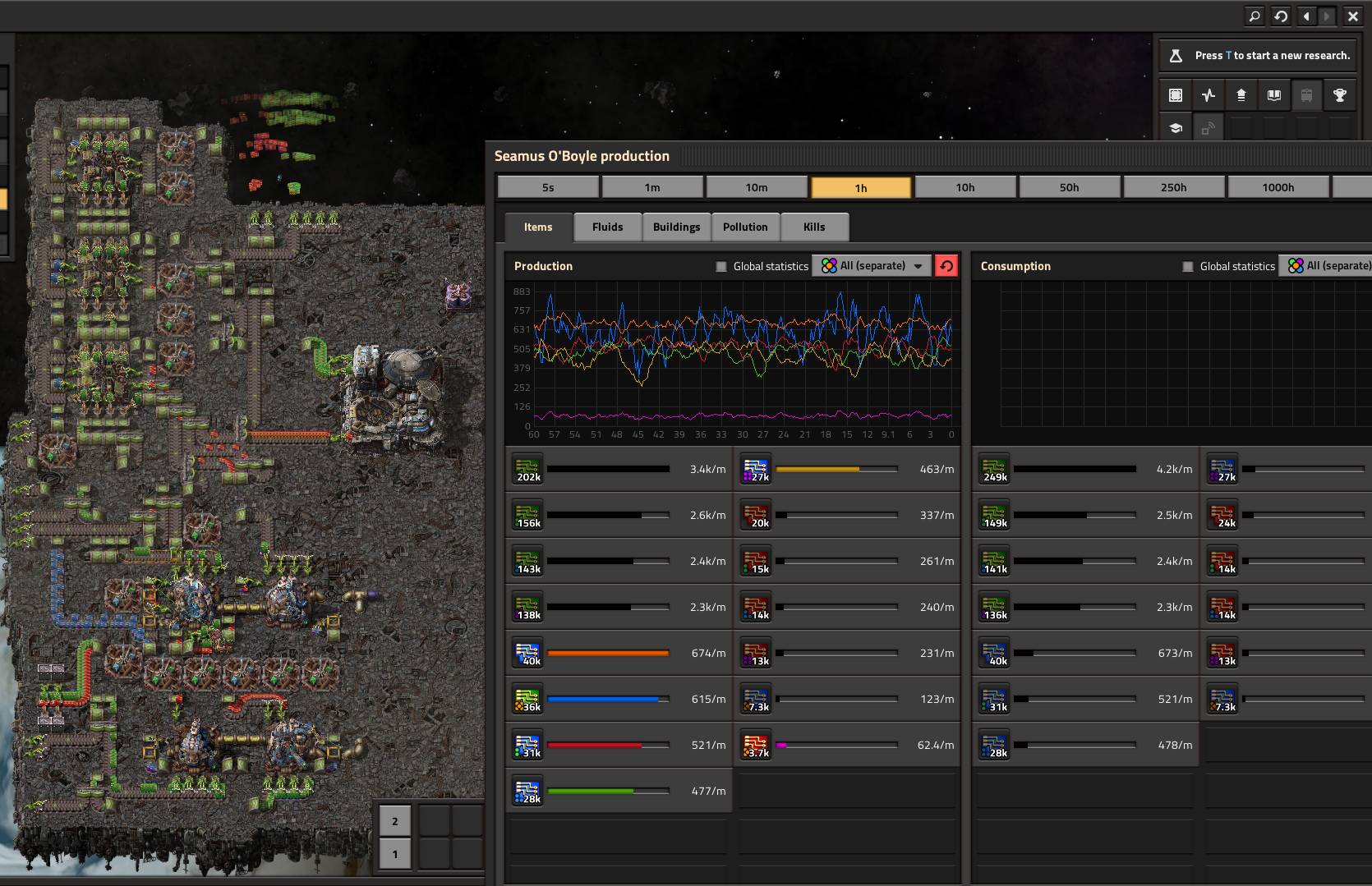Expand Production All (separate) dropdown
The width and height of the screenshot is (1372, 886).
point(872,266)
